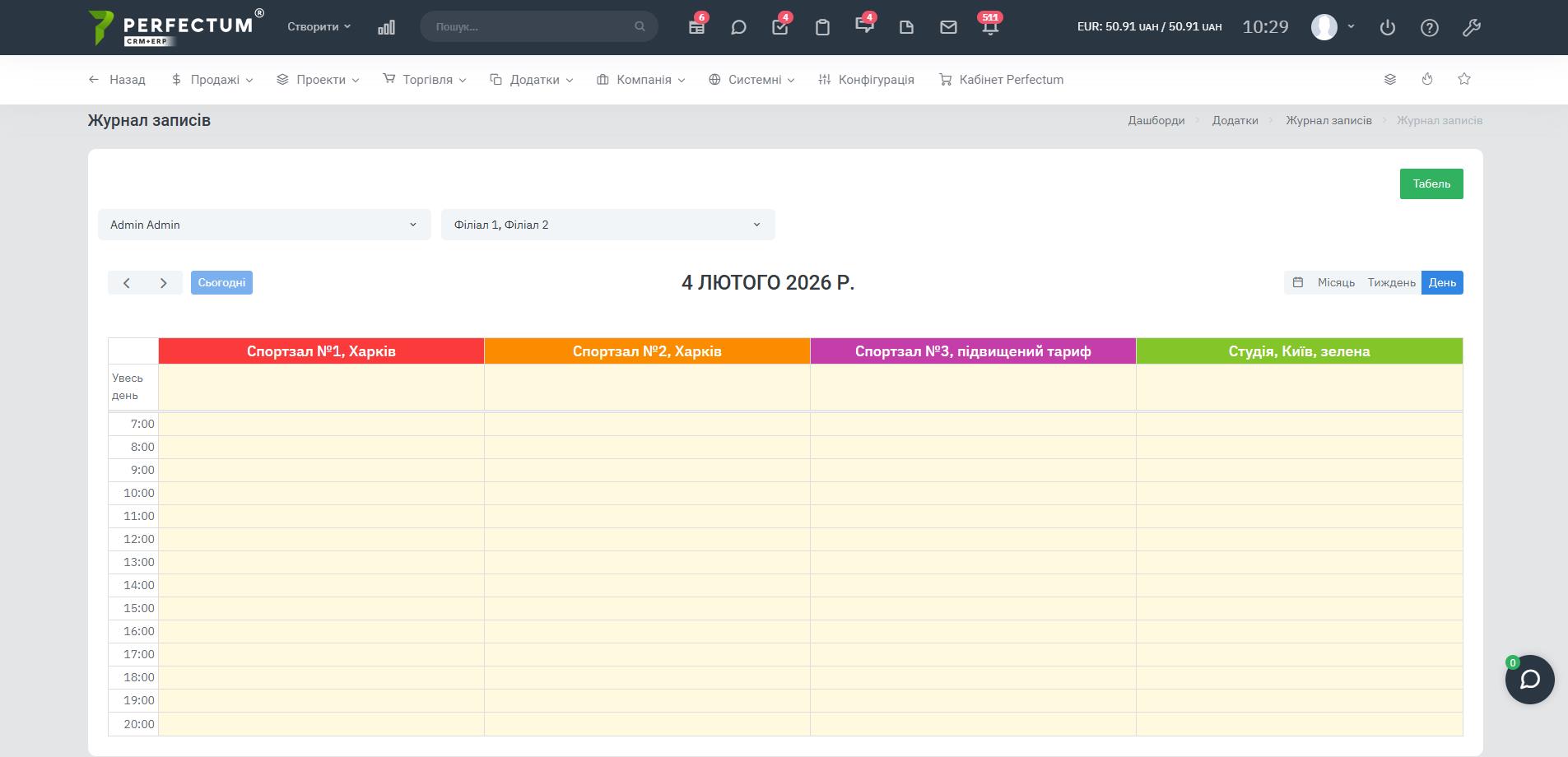This screenshot has width=1568, height=757.
Task: Switch calendar to Місяць view
Action: pos(1335,282)
